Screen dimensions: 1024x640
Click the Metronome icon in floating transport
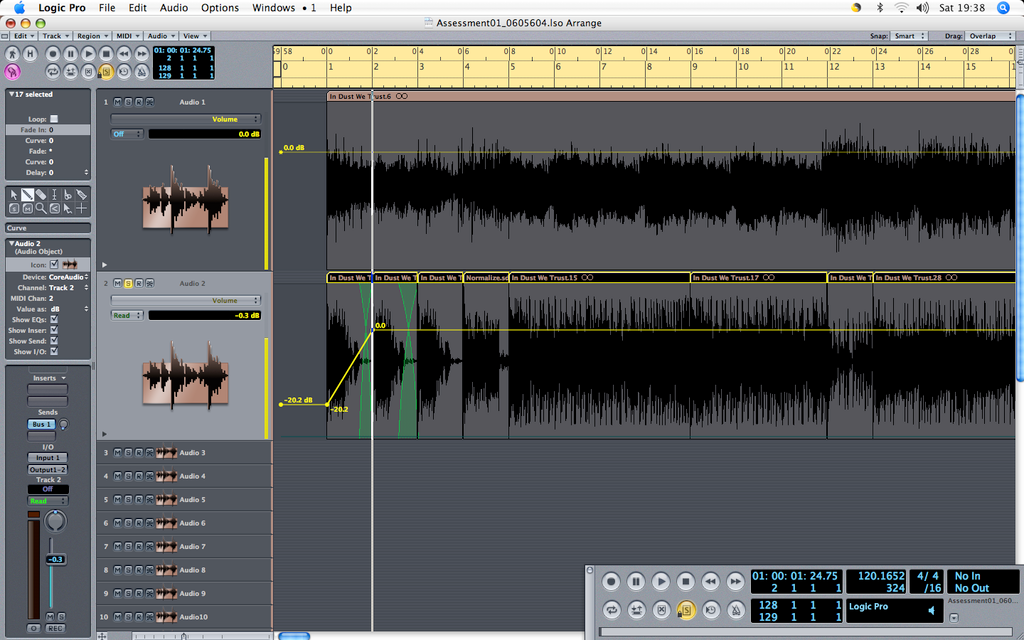click(736, 610)
